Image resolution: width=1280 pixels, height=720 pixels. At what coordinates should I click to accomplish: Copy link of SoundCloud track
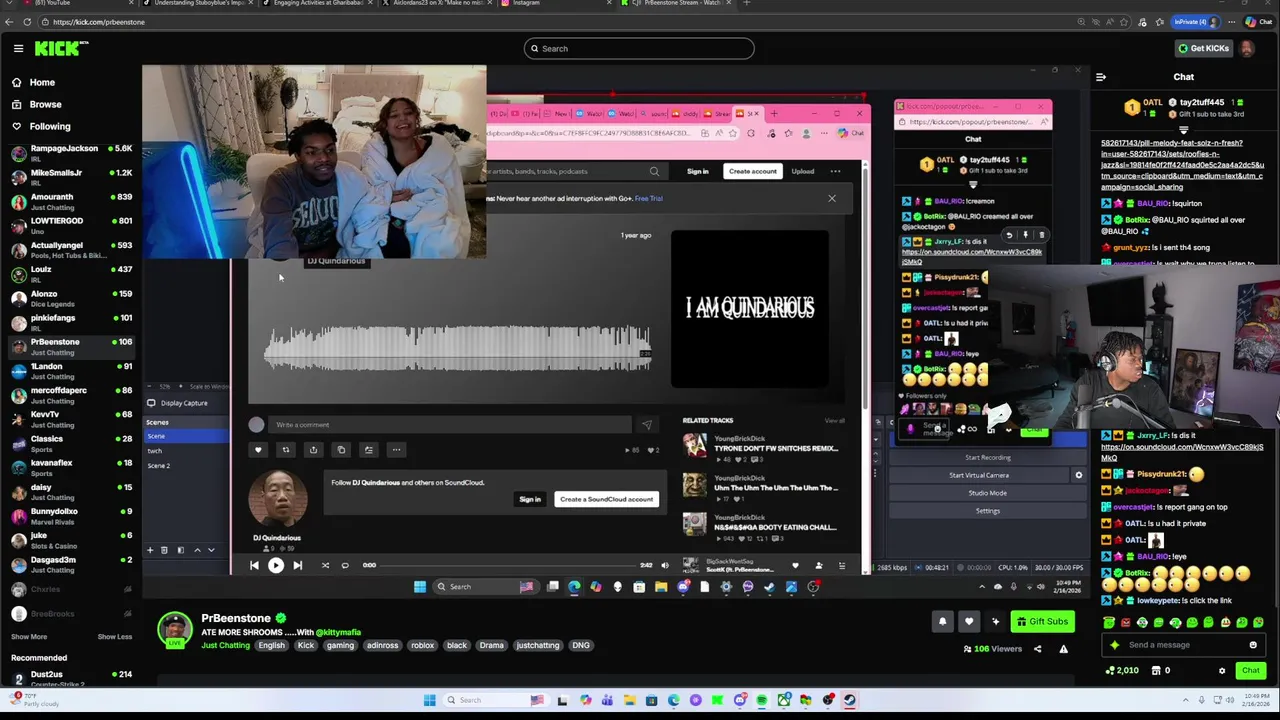point(341,450)
